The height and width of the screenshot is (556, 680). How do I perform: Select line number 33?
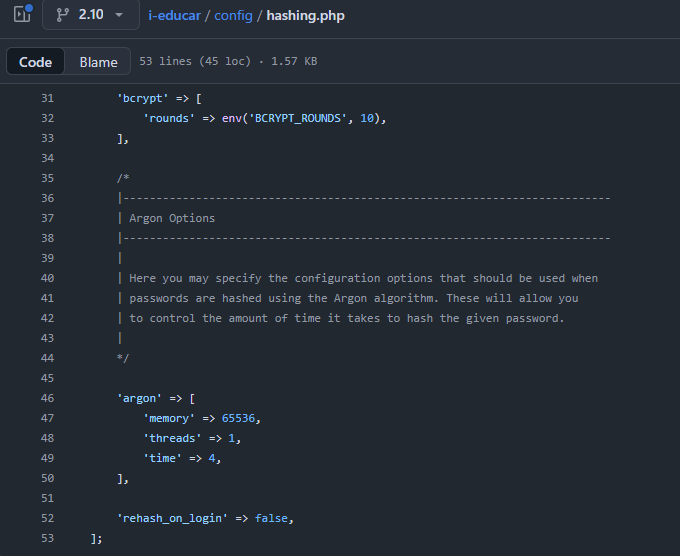[48, 138]
